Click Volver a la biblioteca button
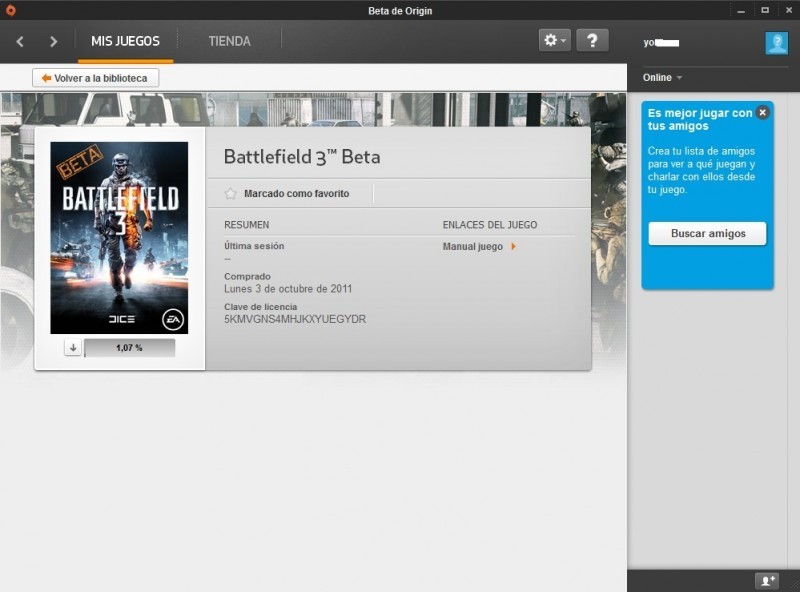Viewport: 800px width, 592px height. 95,78
